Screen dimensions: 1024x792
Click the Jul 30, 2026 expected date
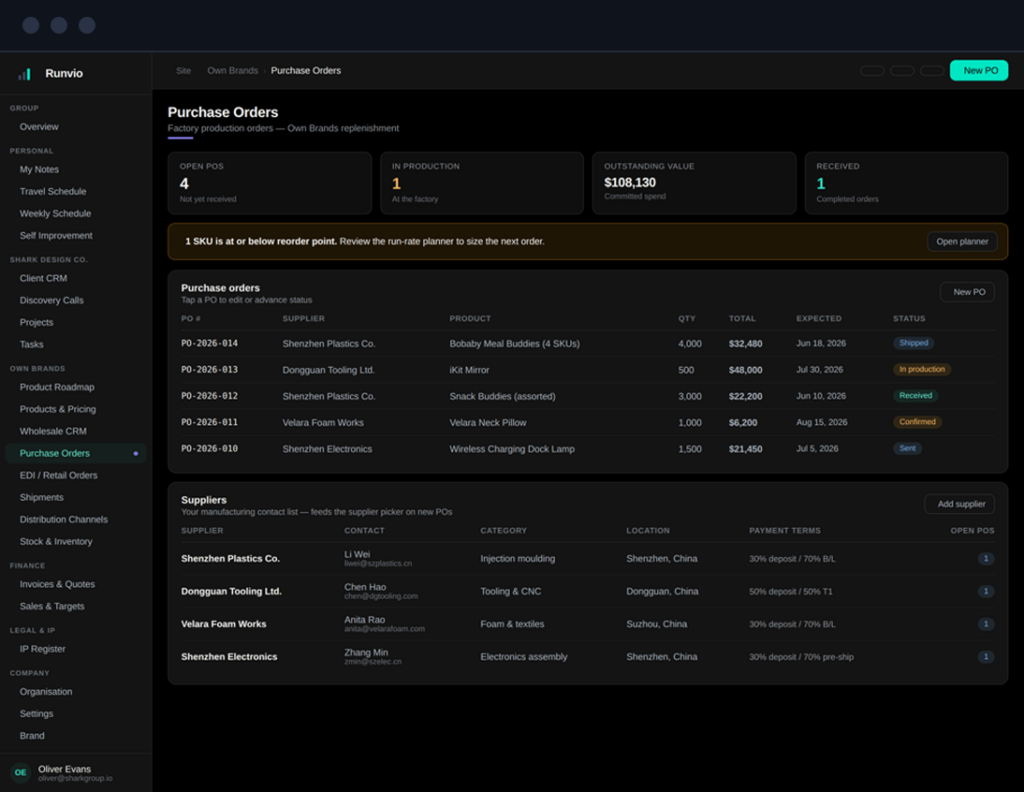click(x=819, y=370)
